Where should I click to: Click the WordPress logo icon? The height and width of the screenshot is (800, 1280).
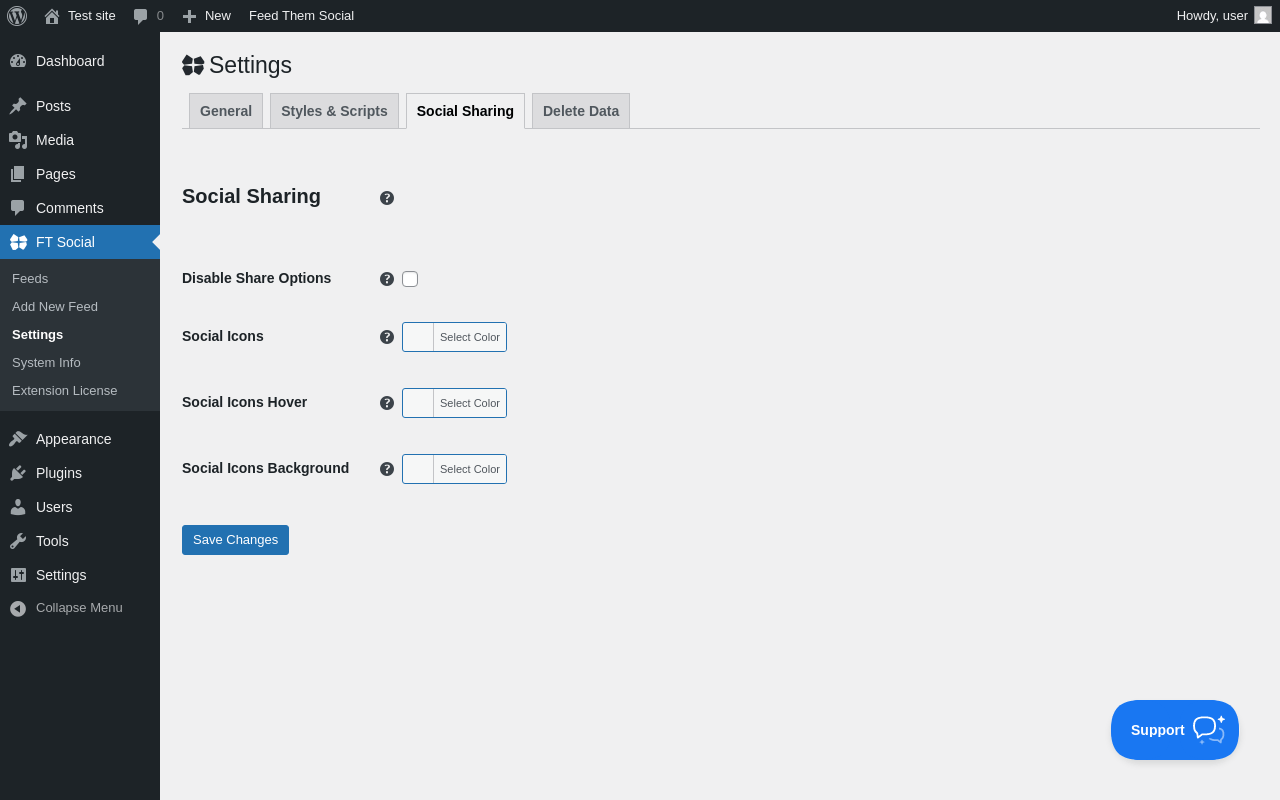click(x=17, y=16)
